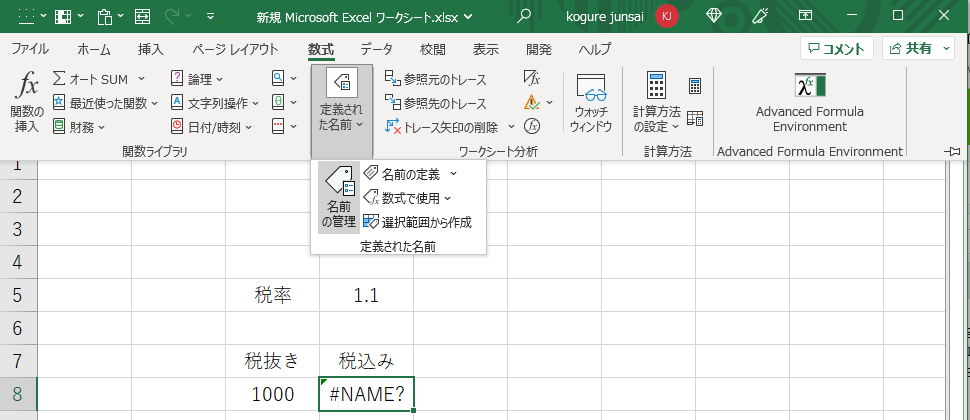Click the Calculate Sheet icon
Screen dimensions: 970x420
click(695, 118)
